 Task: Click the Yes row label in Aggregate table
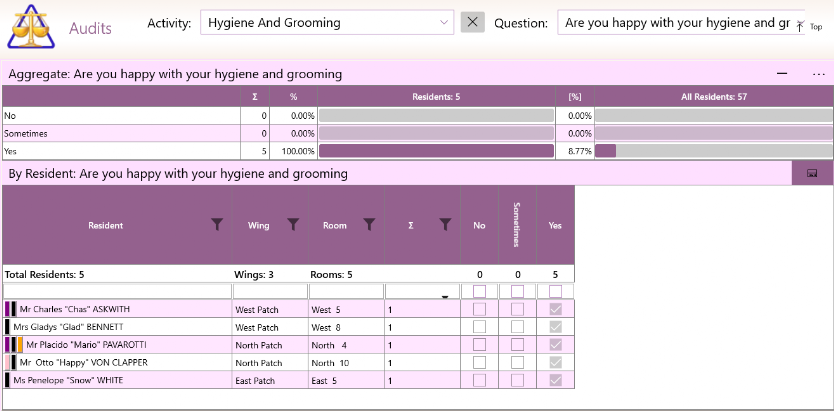(x=10, y=151)
